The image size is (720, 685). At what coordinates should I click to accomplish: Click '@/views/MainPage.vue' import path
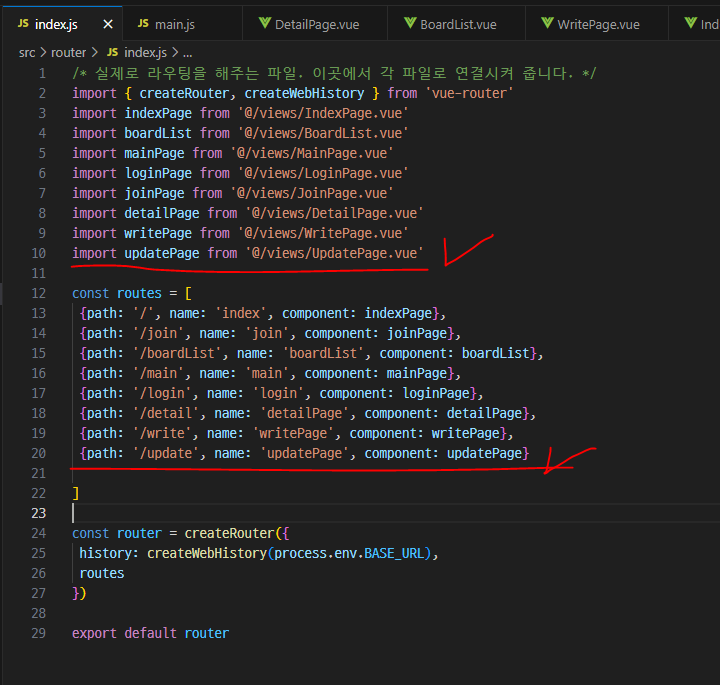(x=312, y=153)
